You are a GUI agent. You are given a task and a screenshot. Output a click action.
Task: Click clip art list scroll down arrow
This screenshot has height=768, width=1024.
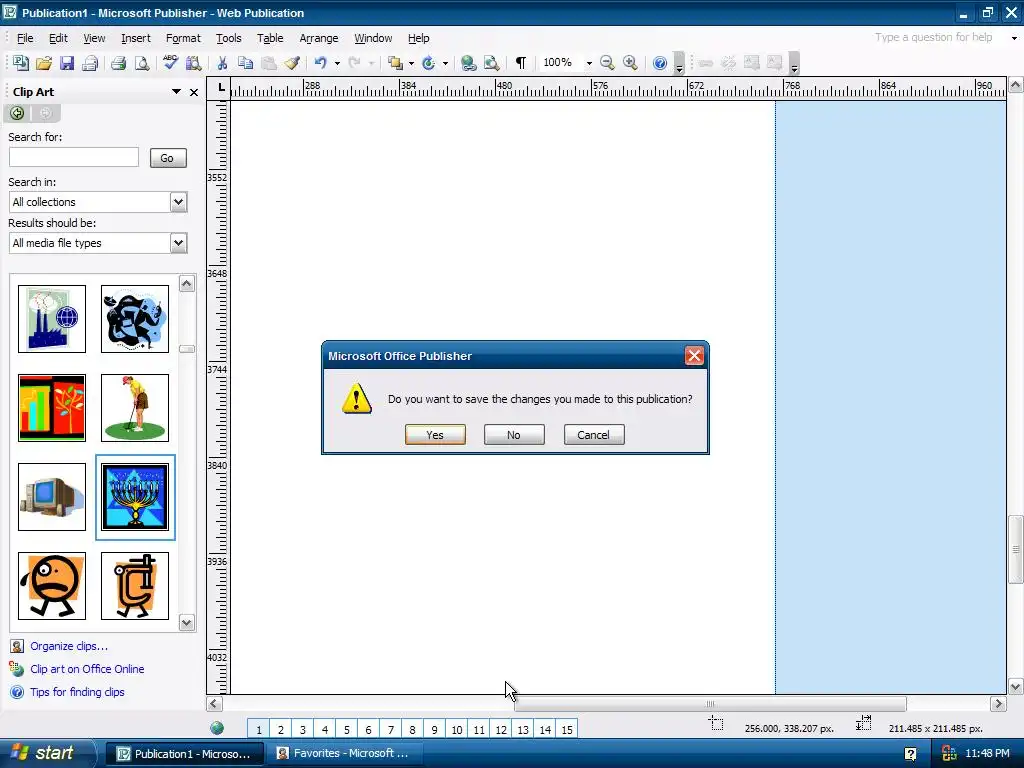click(x=187, y=622)
